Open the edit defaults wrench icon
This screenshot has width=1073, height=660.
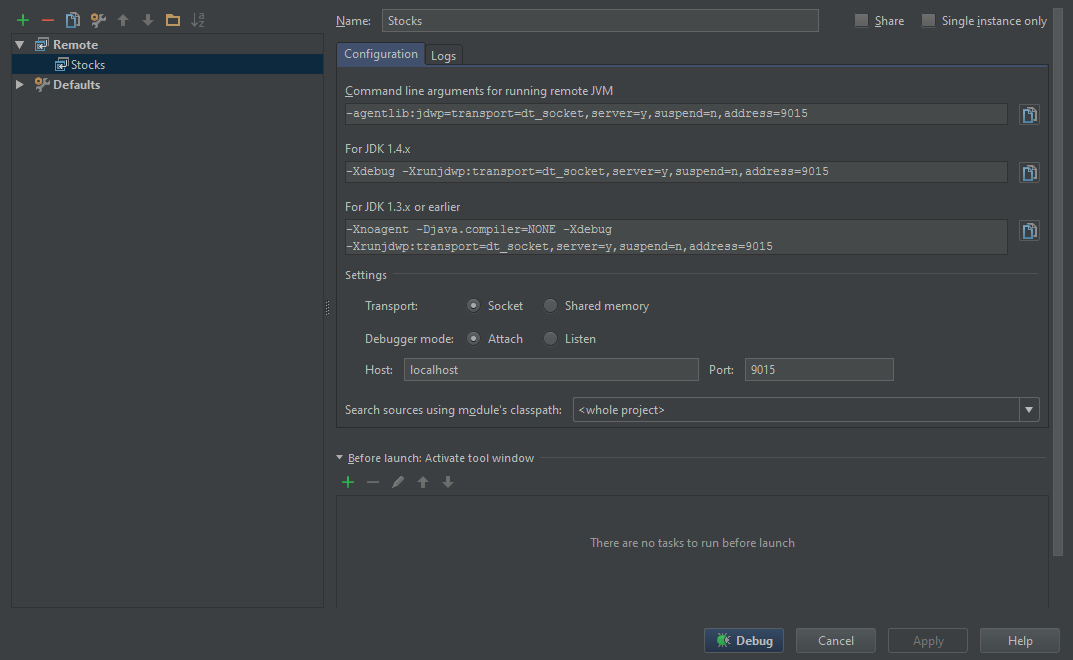coord(98,20)
